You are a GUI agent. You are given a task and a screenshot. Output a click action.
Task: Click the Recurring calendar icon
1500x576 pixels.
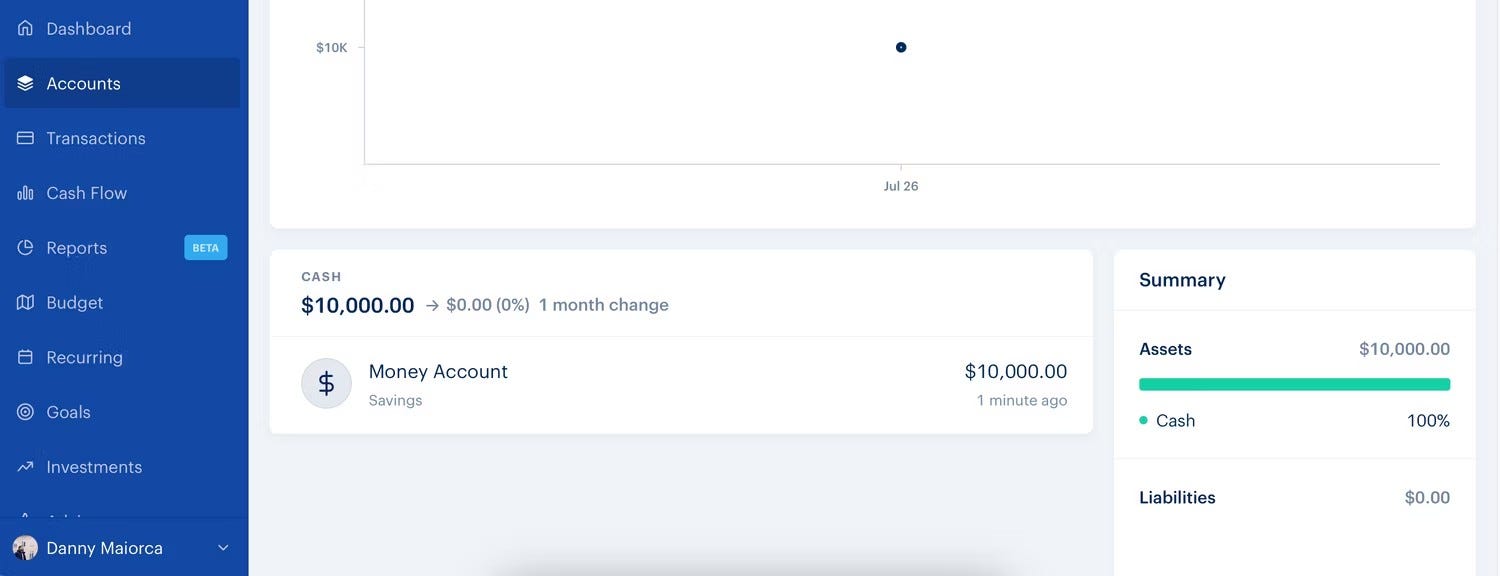point(25,357)
